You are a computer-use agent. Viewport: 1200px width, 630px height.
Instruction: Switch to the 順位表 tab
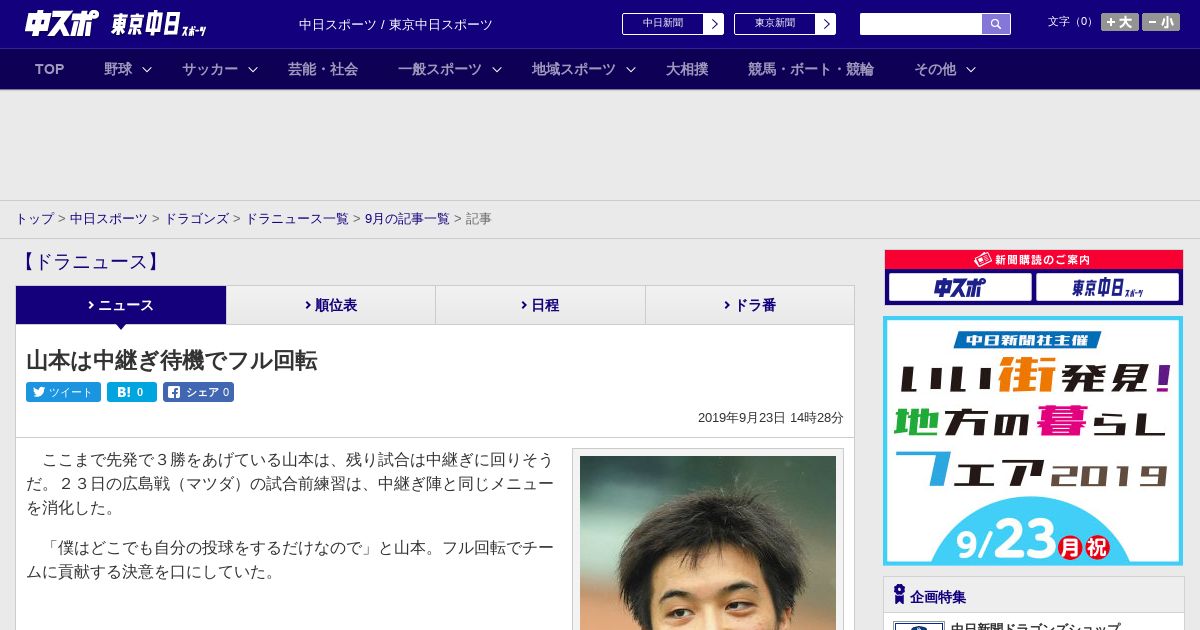(331, 305)
